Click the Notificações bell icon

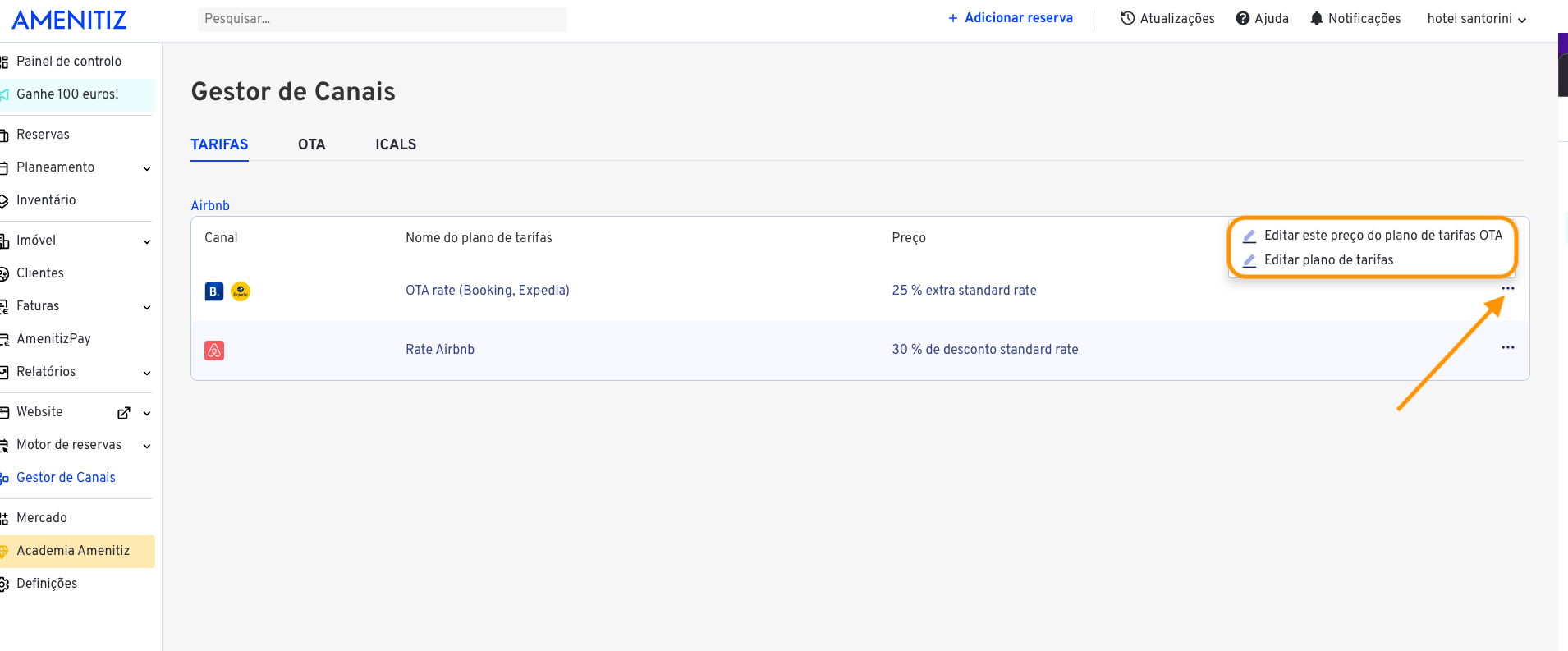tap(1317, 18)
